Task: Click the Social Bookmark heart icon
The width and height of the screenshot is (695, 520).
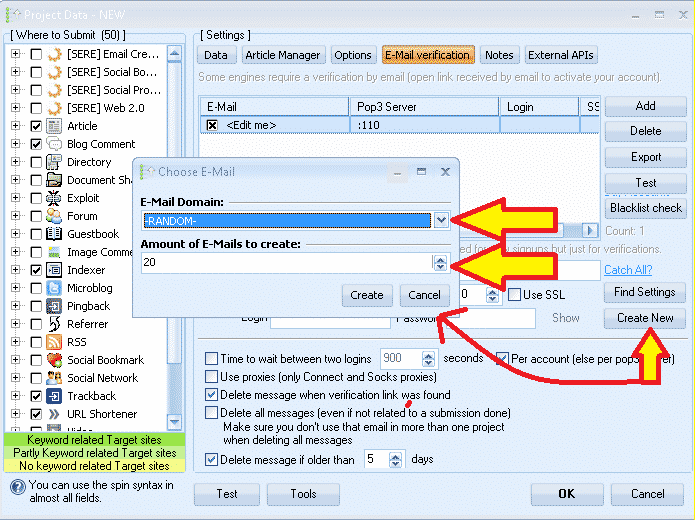Action: [x=54, y=360]
